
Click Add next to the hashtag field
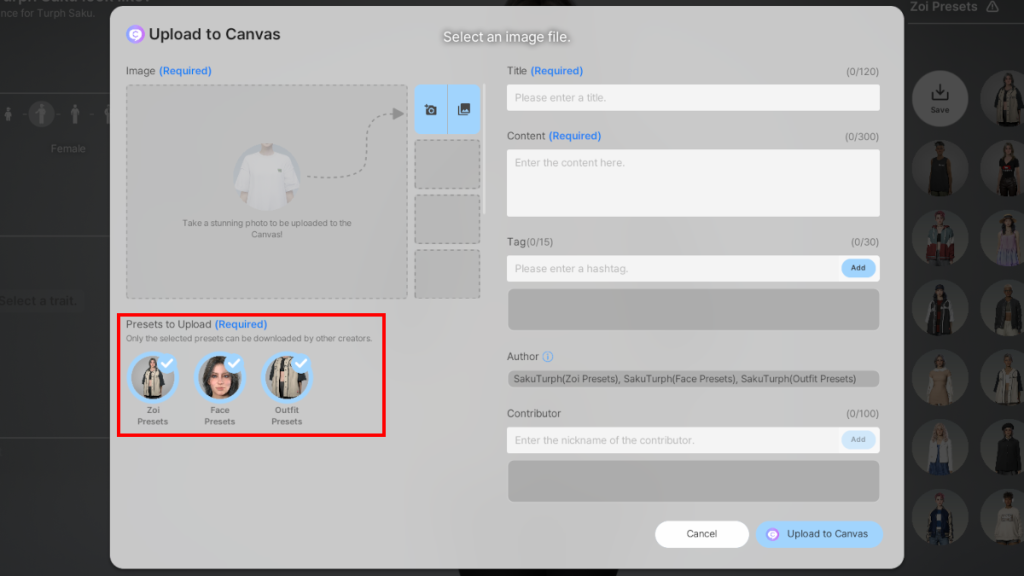point(858,268)
